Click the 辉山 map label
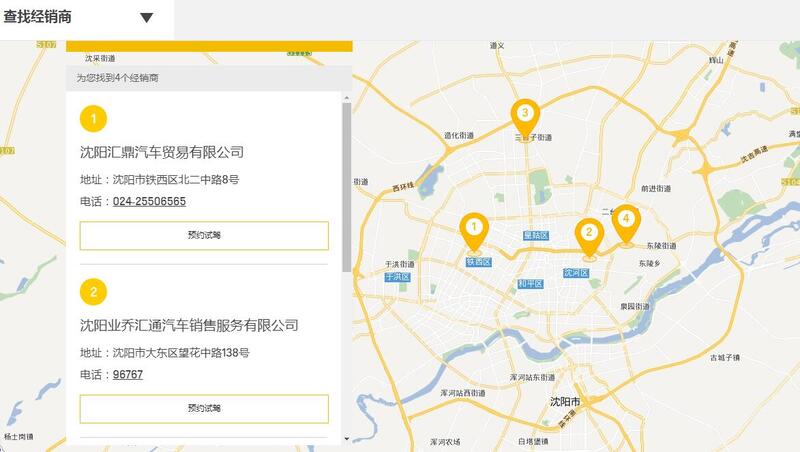This screenshot has width=800, height=452. click(716, 60)
